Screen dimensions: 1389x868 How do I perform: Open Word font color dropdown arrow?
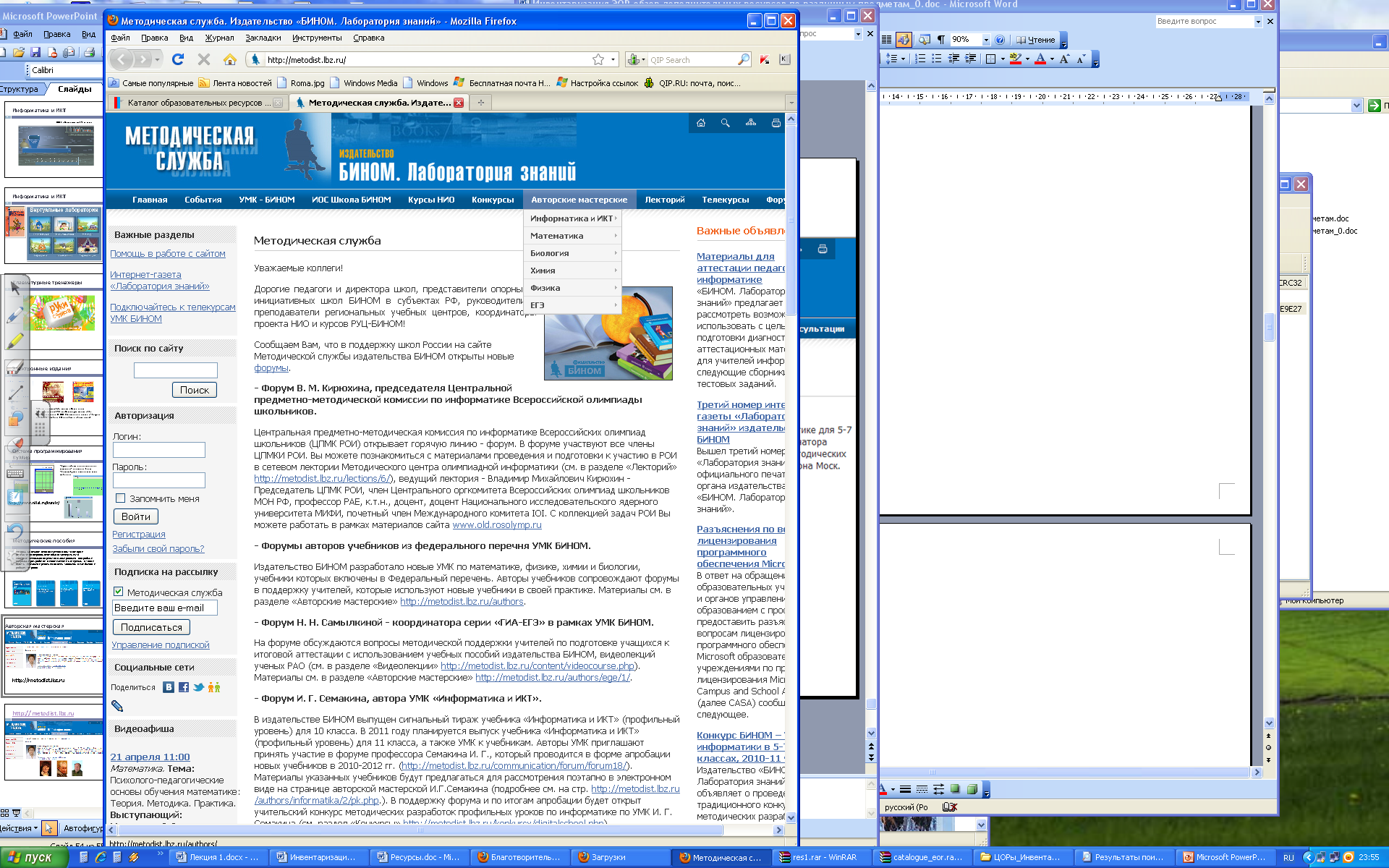point(1052,59)
